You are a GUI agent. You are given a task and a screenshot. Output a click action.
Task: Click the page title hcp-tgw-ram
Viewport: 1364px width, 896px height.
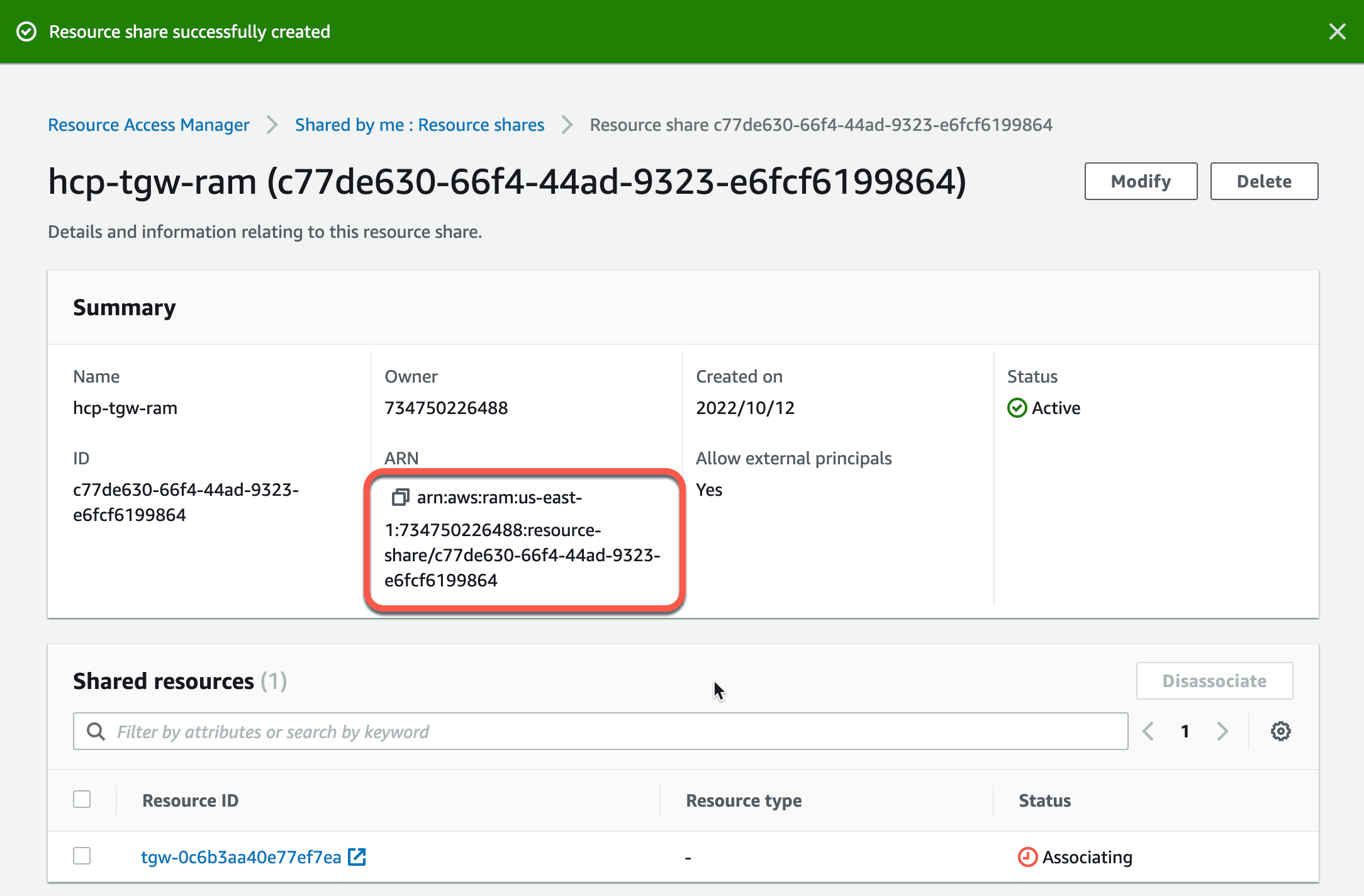coord(507,181)
